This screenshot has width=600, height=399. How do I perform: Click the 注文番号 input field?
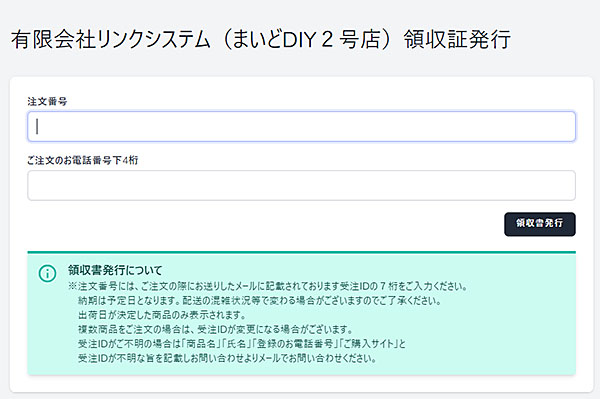[x=301, y=126]
